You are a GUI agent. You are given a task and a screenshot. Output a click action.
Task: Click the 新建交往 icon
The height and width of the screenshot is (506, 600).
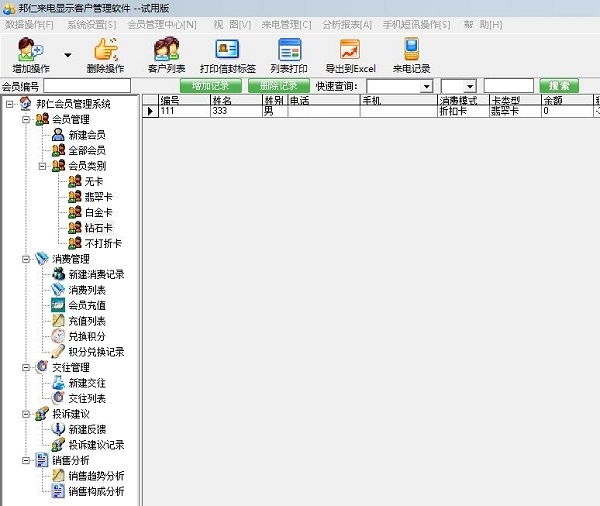click(x=58, y=383)
